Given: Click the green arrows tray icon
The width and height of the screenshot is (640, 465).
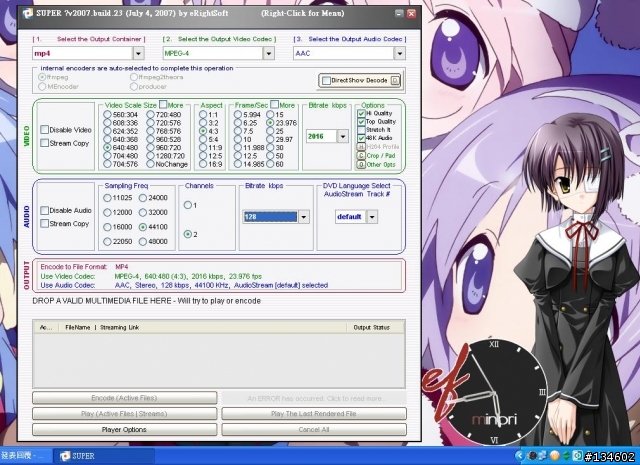Looking at the screenshot, I should coord(566,455).
